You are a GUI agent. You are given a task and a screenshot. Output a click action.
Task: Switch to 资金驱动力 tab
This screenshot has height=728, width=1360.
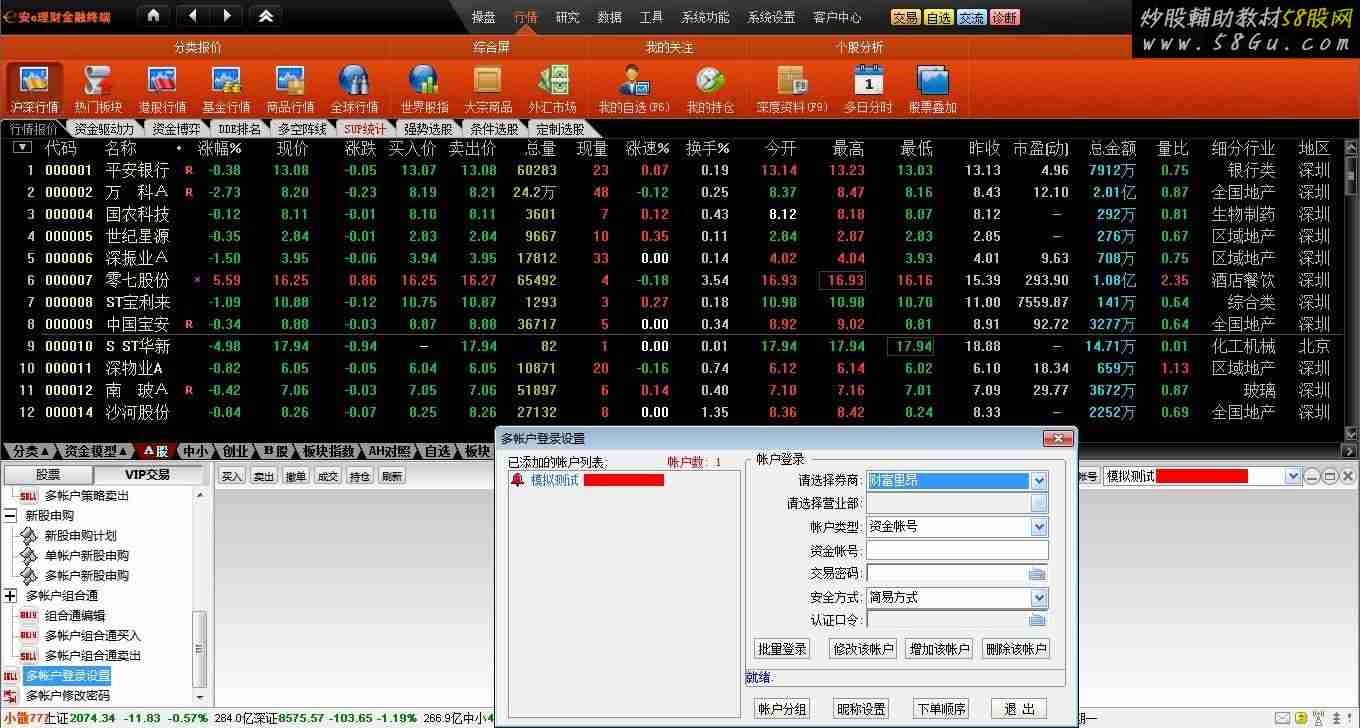103,129
